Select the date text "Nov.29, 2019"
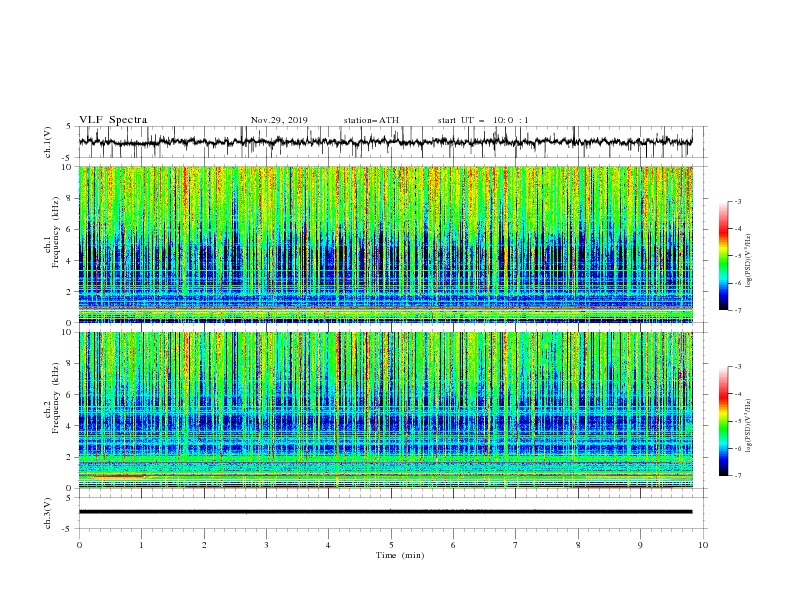The width and height of the screenshot is (792, 612). pos(279,120)
